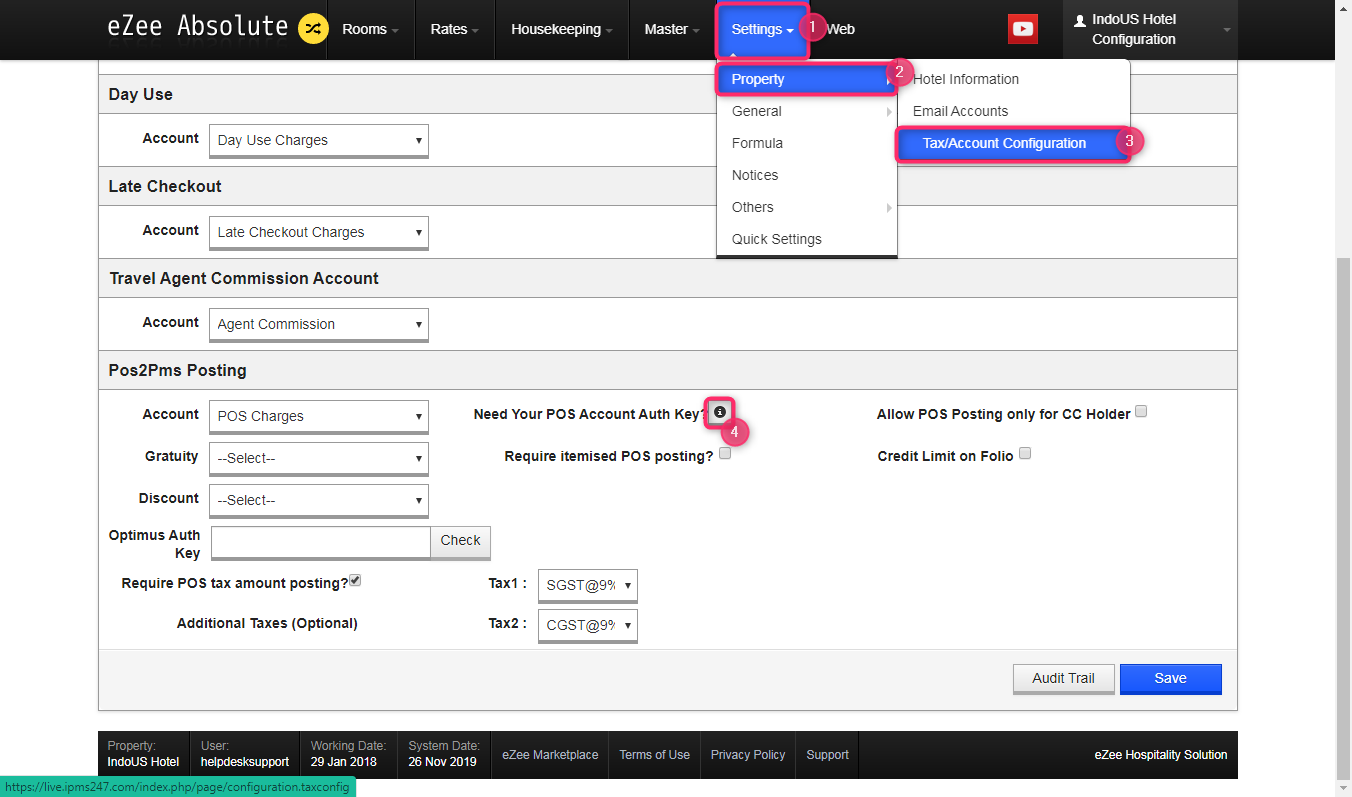Click the Pos2Pms Posting section header
Viewport: 1352px width, 797px height.
178,370
